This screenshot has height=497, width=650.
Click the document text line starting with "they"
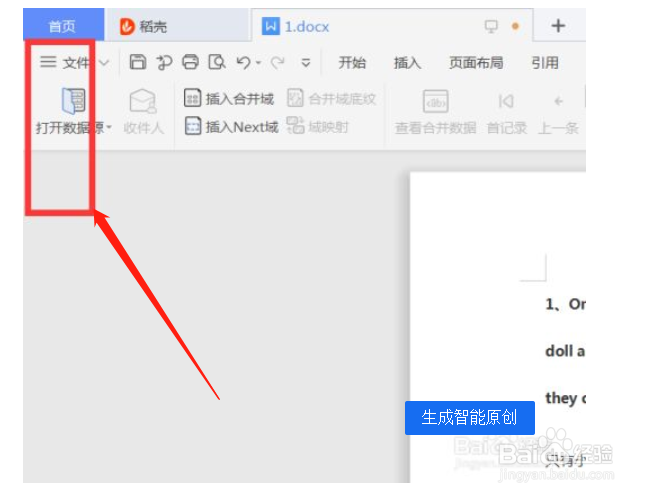[565, 398]
